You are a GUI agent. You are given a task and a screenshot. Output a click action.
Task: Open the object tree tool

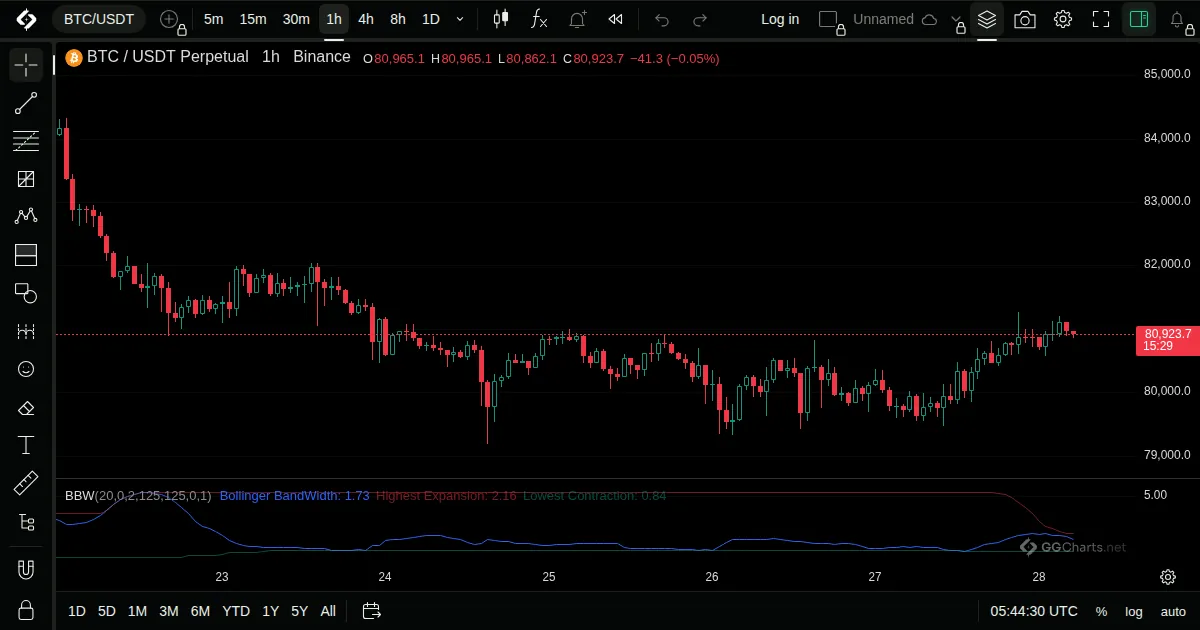[x=26, y=522]
